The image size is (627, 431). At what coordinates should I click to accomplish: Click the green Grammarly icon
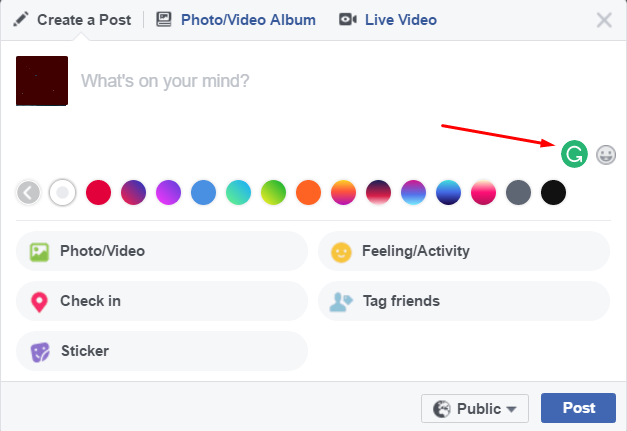tap(574, 154)
